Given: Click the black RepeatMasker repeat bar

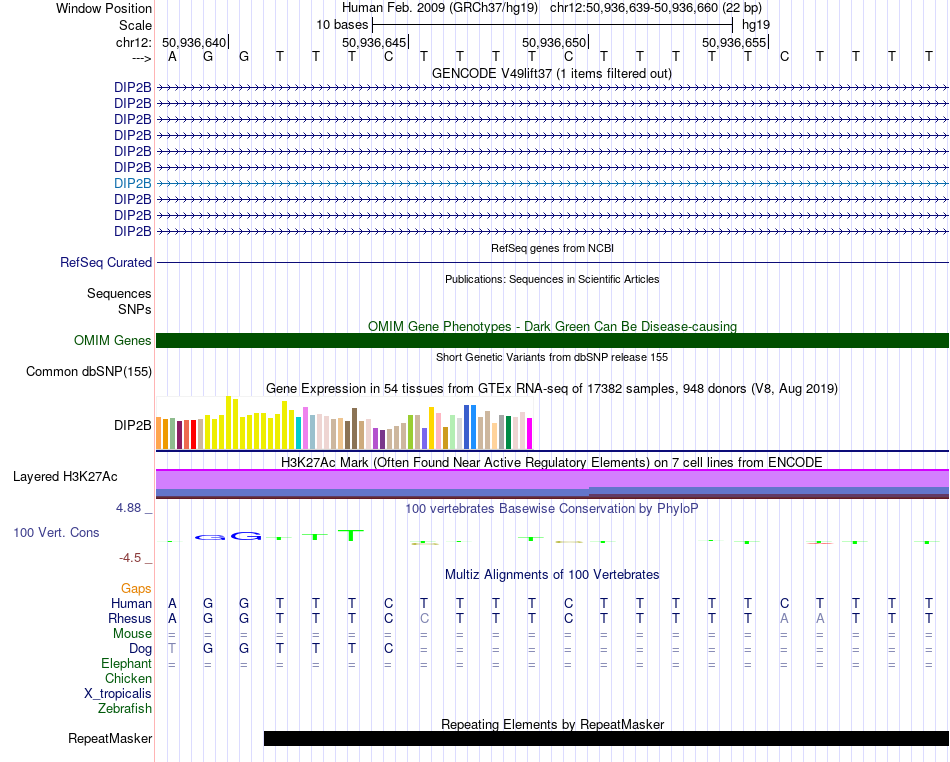Looking at the screenshot, I should [x=606, y=738].
